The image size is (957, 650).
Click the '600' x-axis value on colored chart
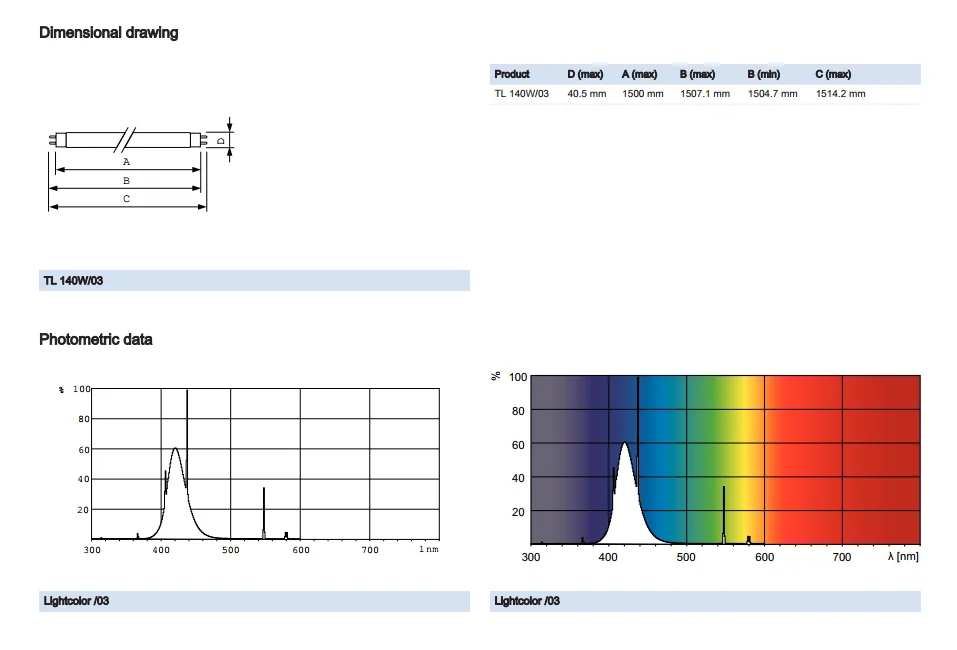coord(764,557)
